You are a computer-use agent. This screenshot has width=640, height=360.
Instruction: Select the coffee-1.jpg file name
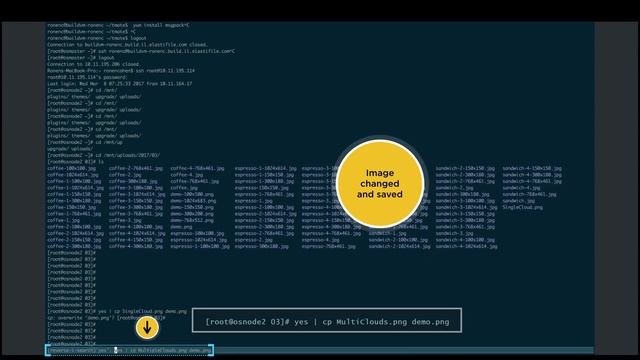point(63,220)
